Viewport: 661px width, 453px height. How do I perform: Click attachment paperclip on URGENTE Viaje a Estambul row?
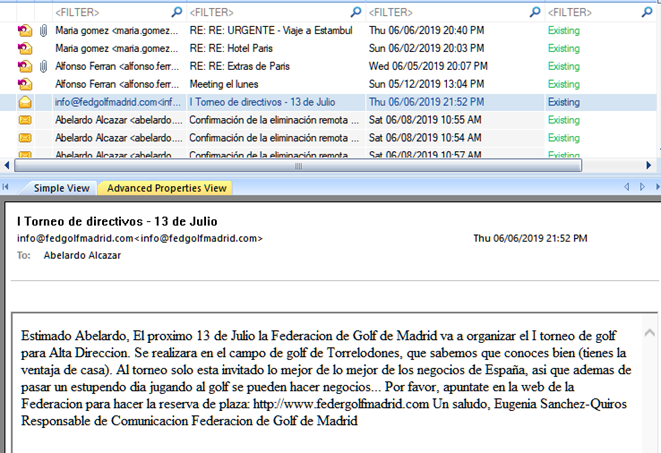pos(43,30)
